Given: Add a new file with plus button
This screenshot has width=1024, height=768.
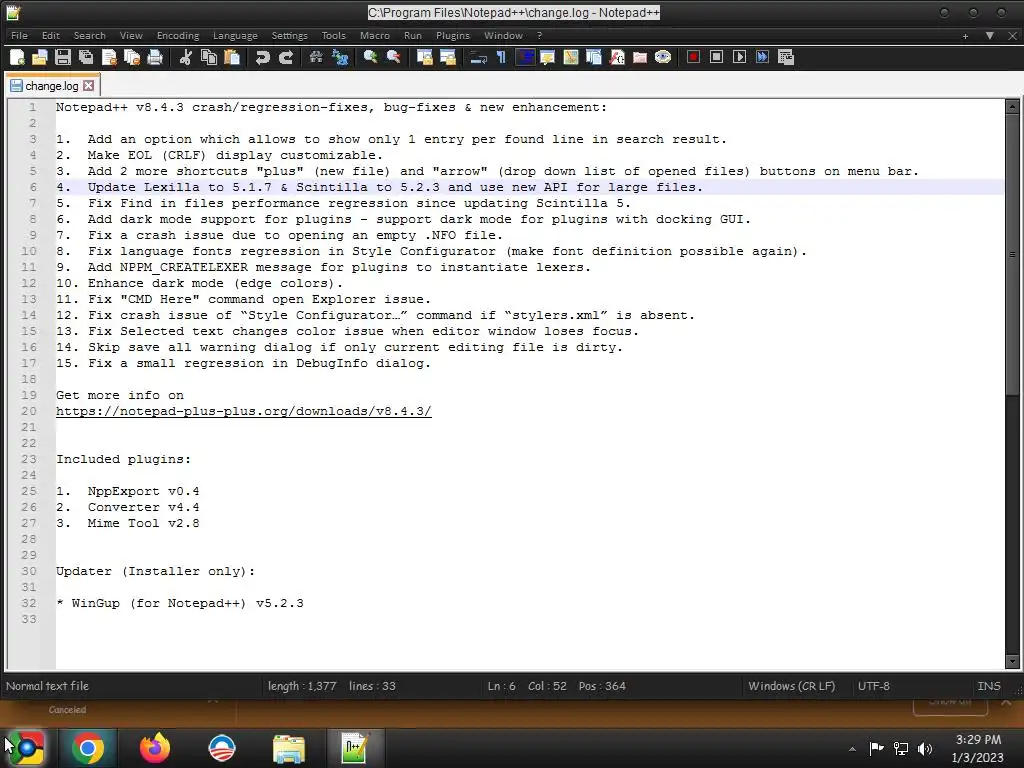Looking at the screenshot, I should point(965,36).
